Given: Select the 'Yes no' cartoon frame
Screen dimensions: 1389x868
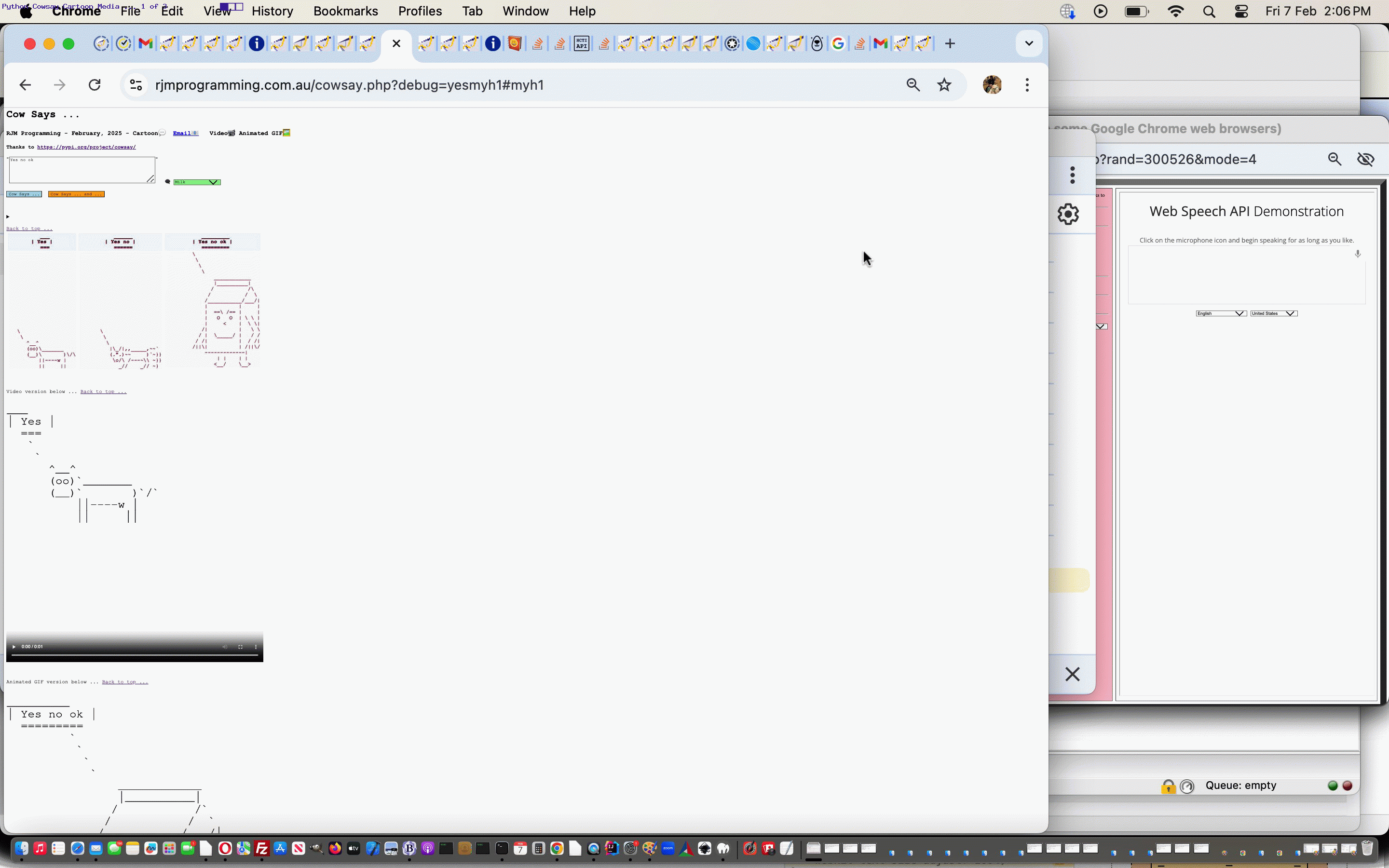Looking at the screenshot, I should (x=121, y=301).
